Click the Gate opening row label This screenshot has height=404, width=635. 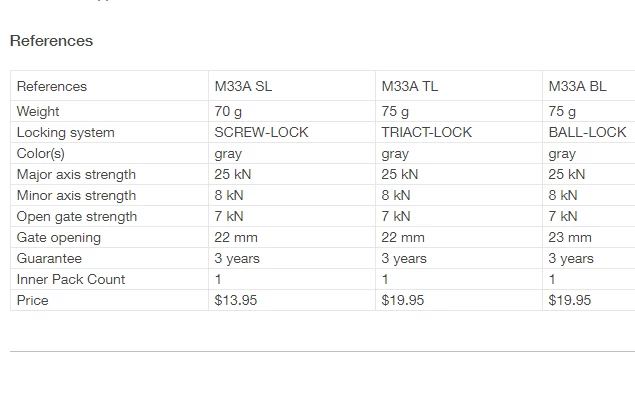[59, 237]
